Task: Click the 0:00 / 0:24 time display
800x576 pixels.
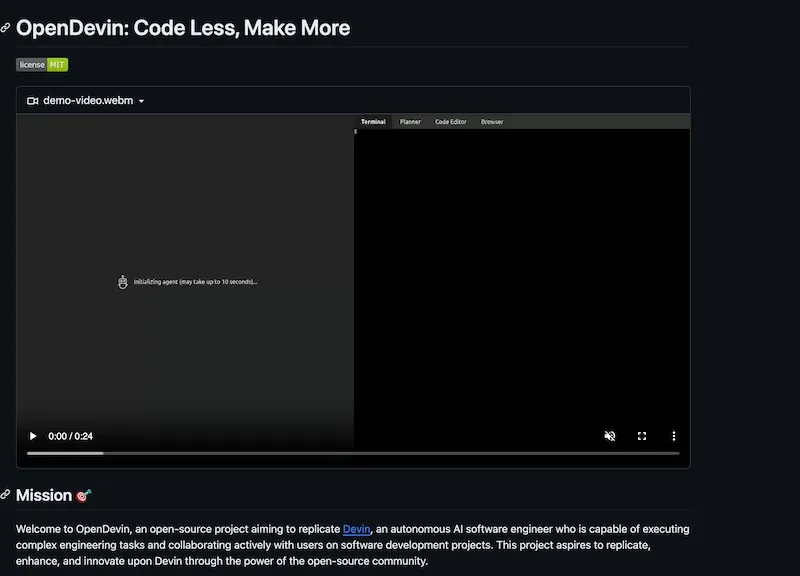Action: (70, 436)
